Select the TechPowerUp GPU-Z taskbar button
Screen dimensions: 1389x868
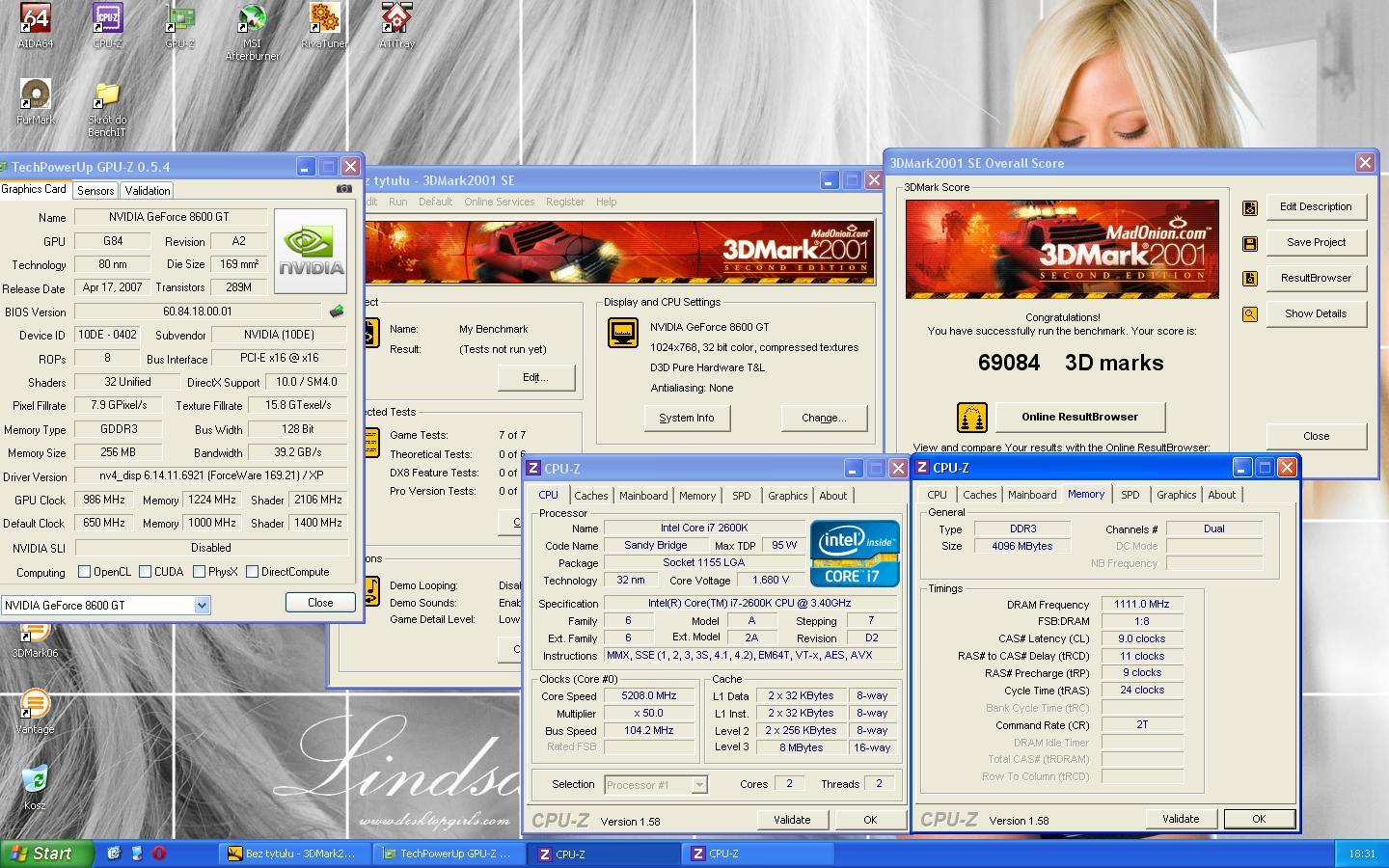tap(449, 854)
